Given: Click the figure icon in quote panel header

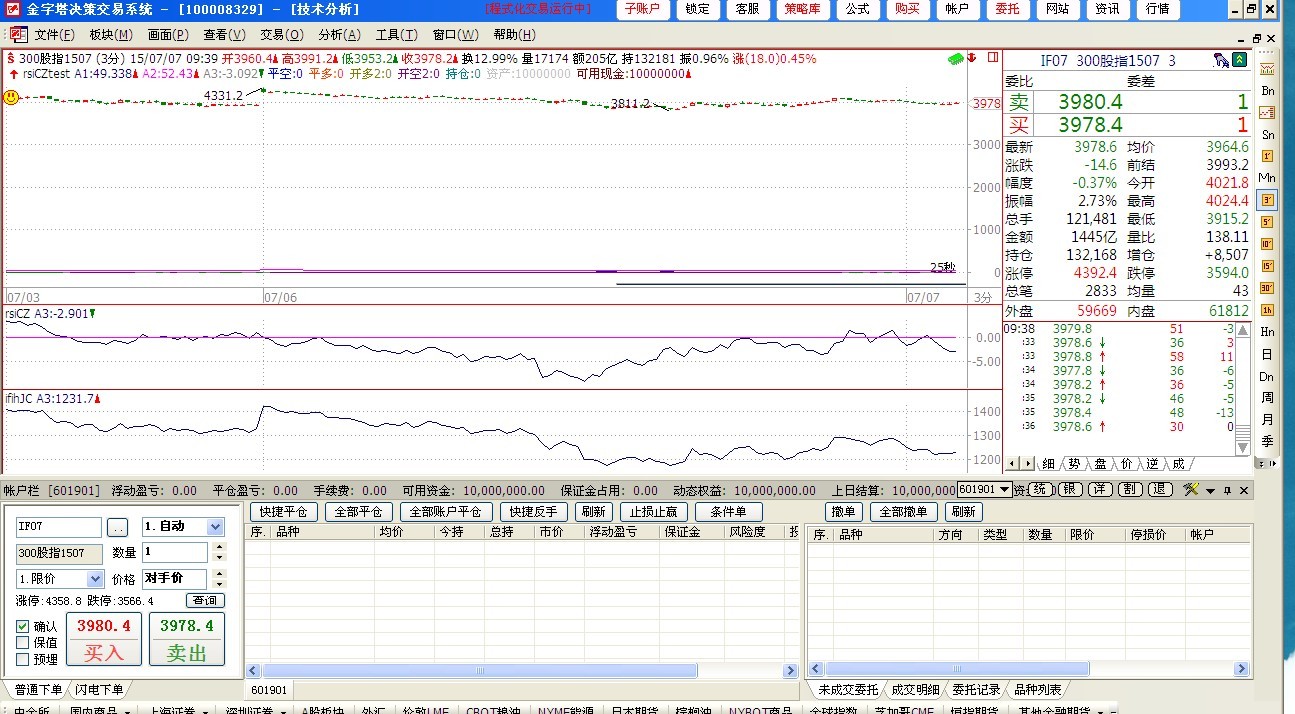Looking at the screenshot, I should pyautogui.click(x=1222, y=60).
